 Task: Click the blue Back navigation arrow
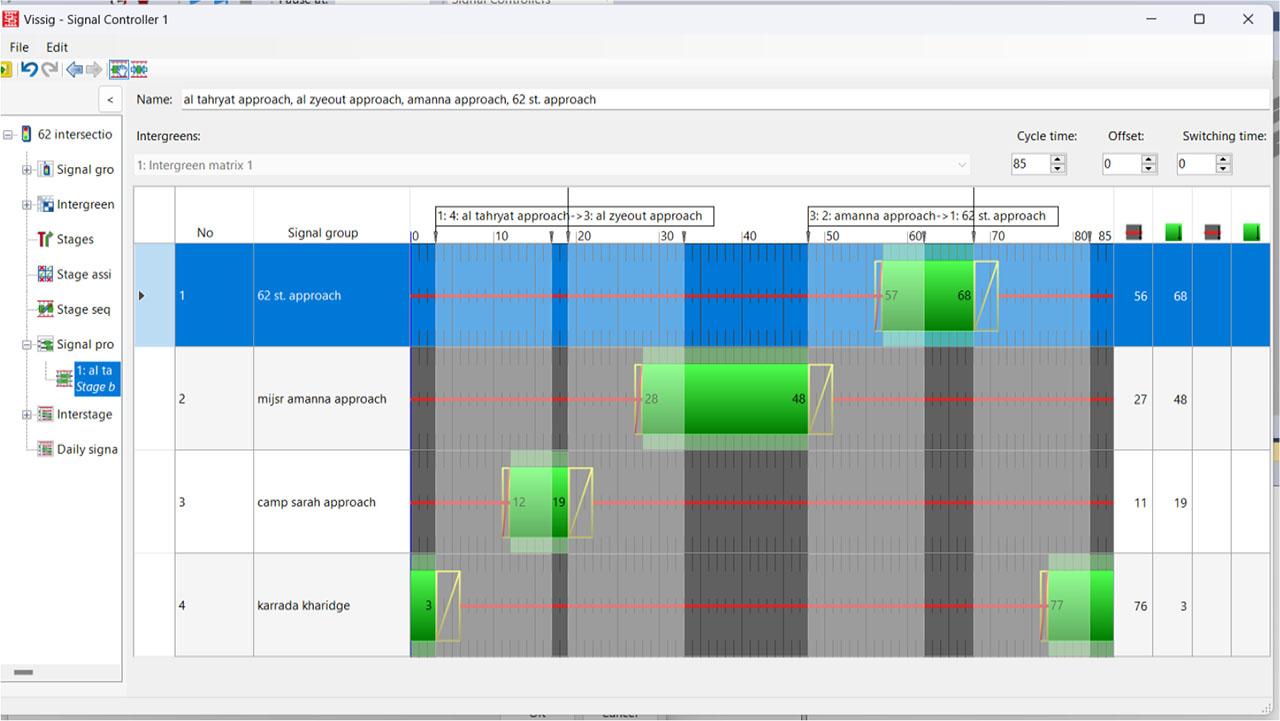tap(73, 69)
